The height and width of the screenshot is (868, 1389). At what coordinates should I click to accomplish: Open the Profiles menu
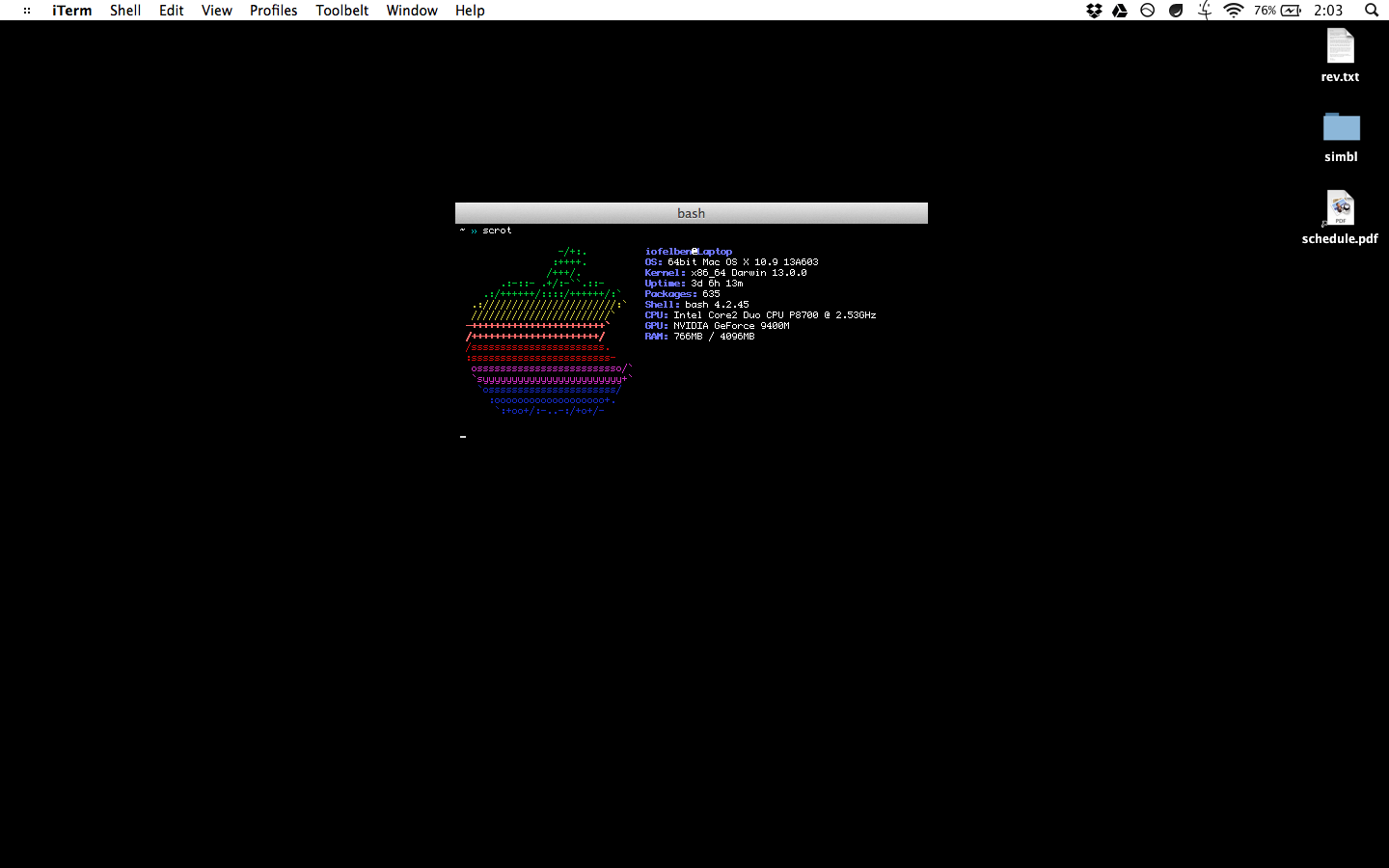pos(274,11)
